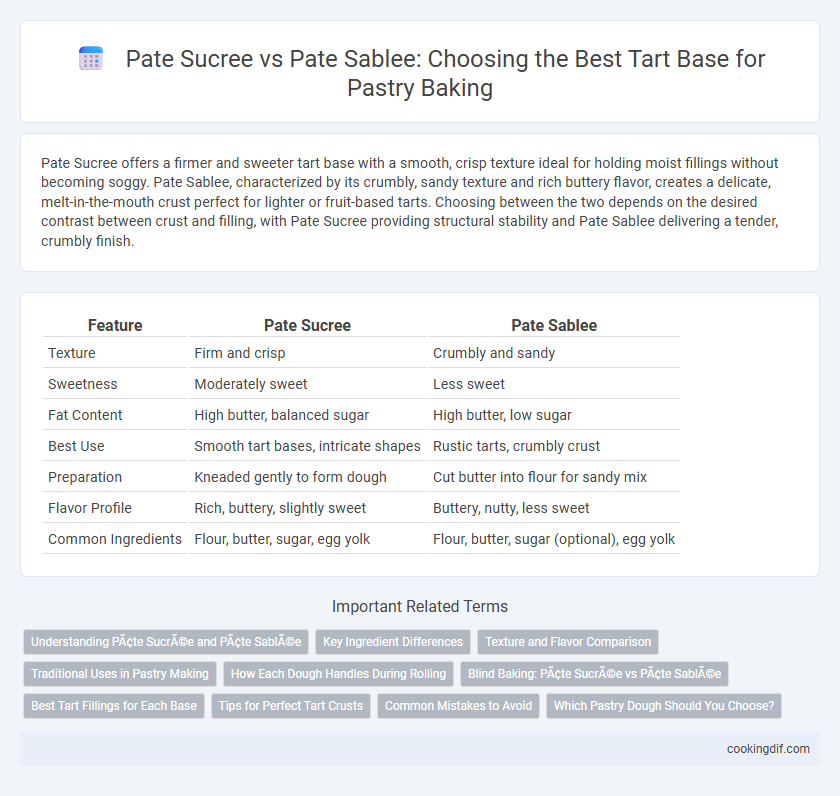Screen dimensions: 840x796
Task: Open 'How Each Dough Handles During Rolling' tag
Action: (x=339, y=674)
